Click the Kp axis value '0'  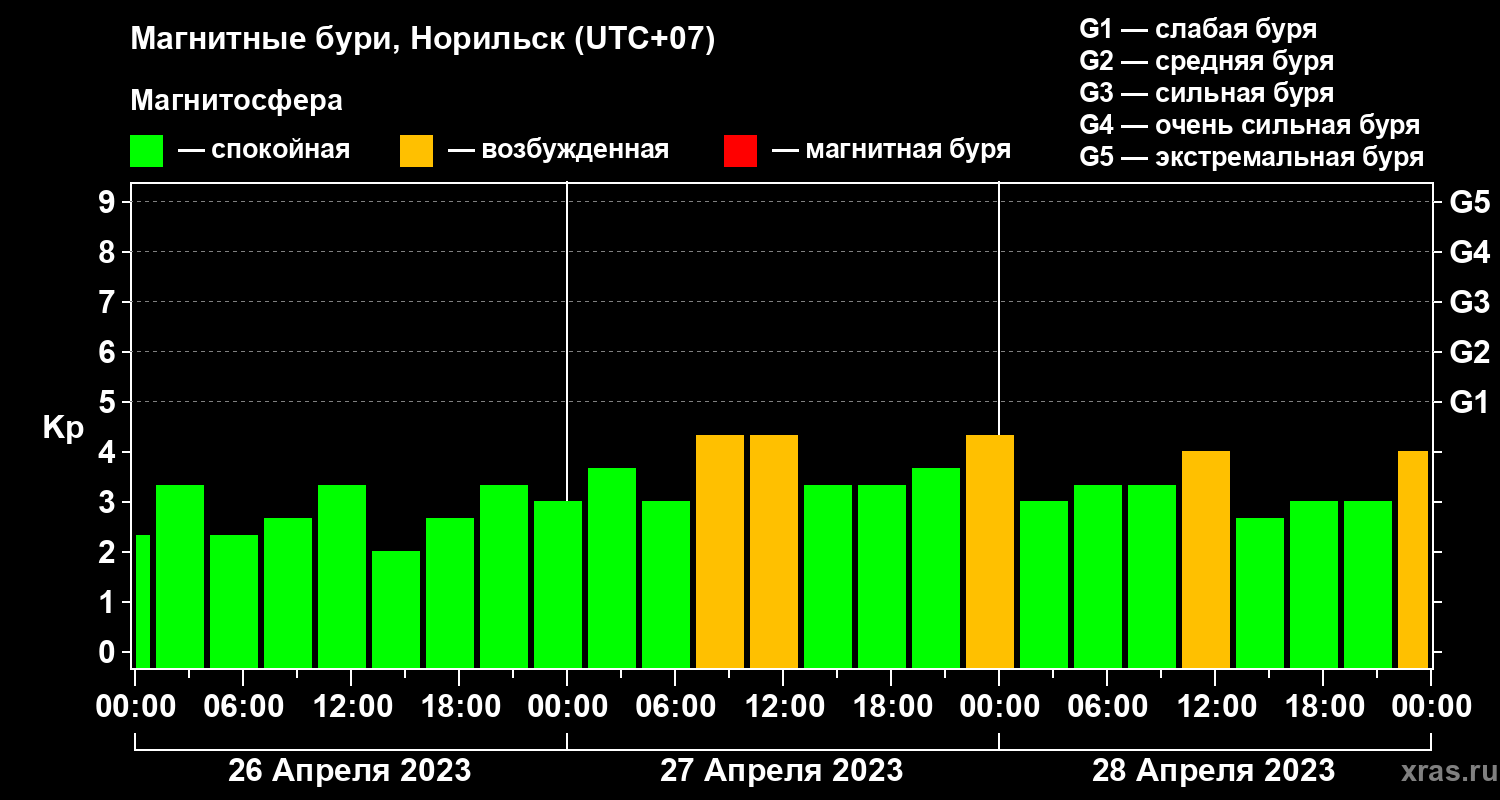[x=109, y=652]
